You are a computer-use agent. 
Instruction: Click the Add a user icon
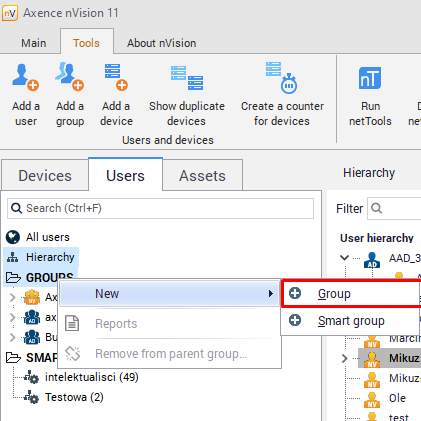25,77
